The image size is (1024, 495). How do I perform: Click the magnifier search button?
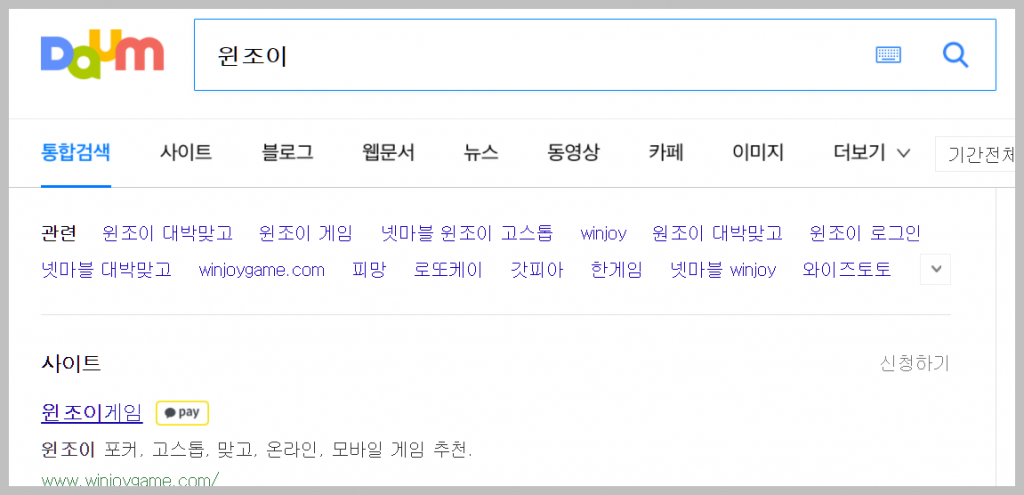955,56
